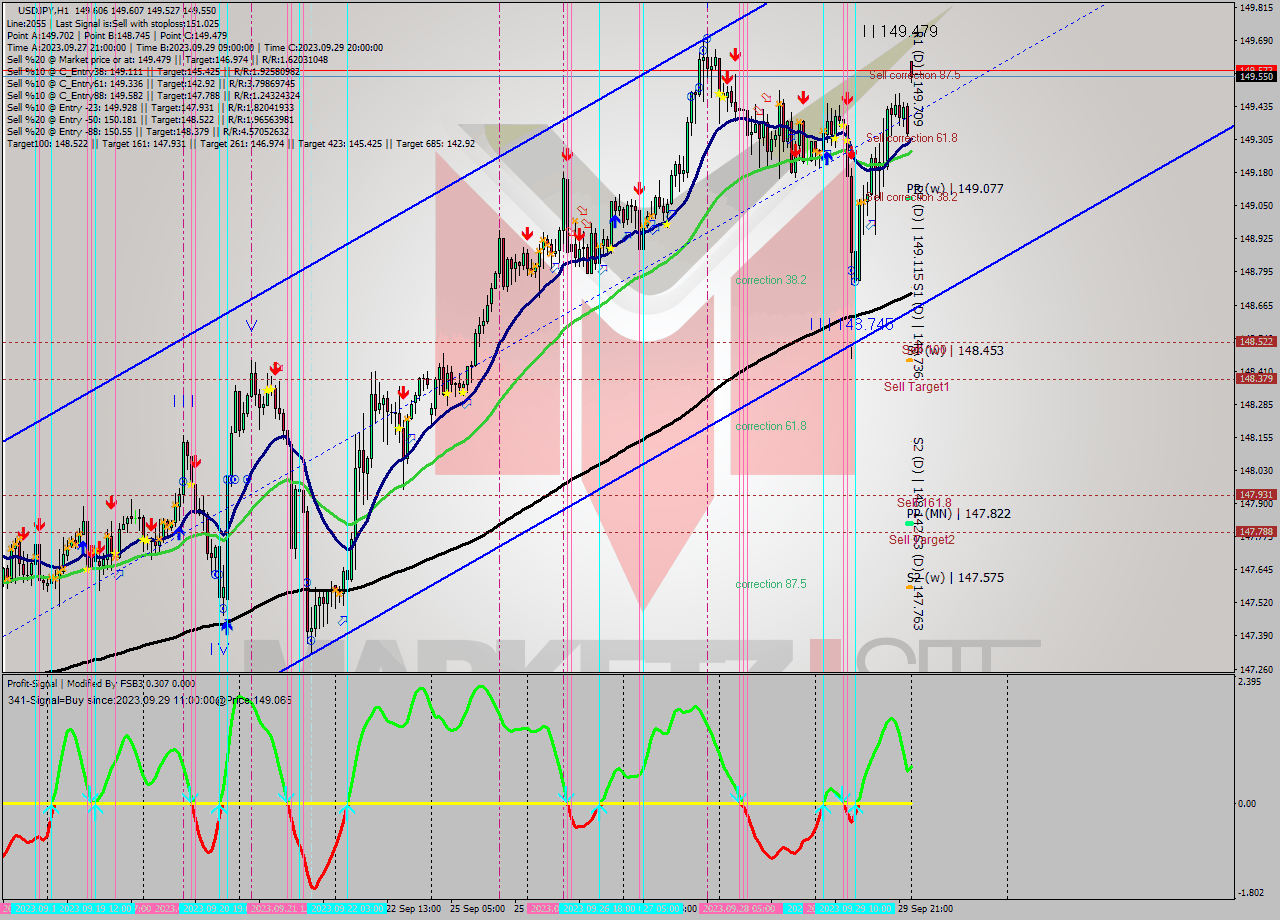The width and height of the screenshot is (1280, 920).
Task: Select the 'Sell correction 87.5' label
Action: click(914, 75)
